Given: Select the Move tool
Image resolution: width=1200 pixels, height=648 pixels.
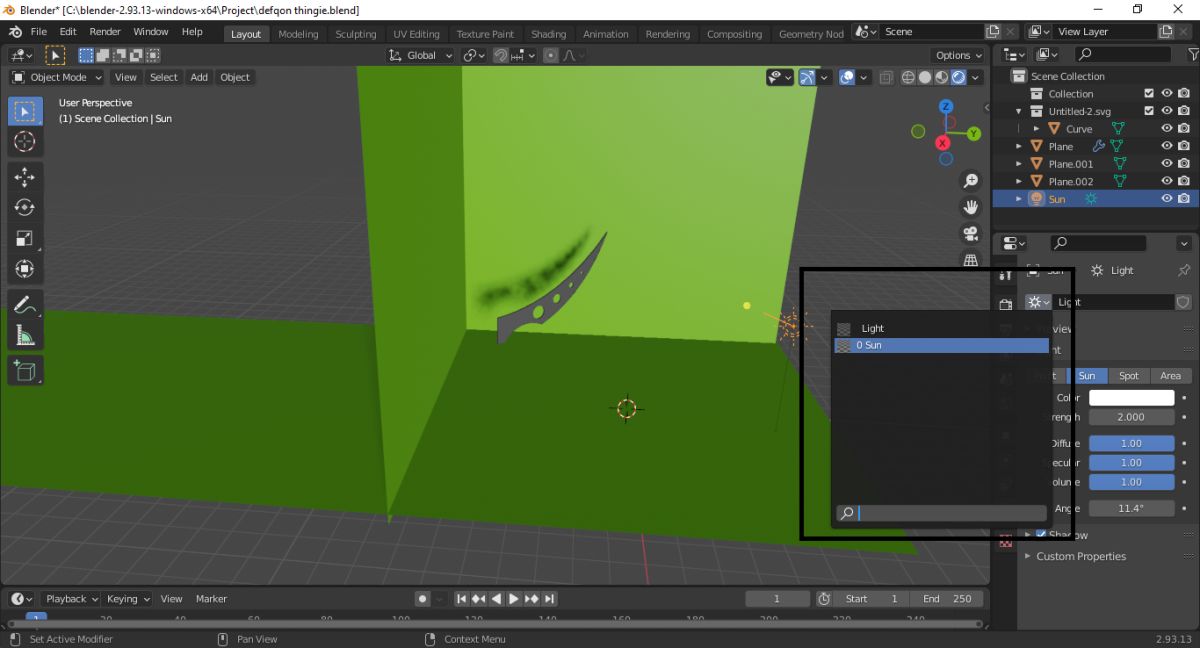Looking at the screenshot, I should (x=25, y=177).
